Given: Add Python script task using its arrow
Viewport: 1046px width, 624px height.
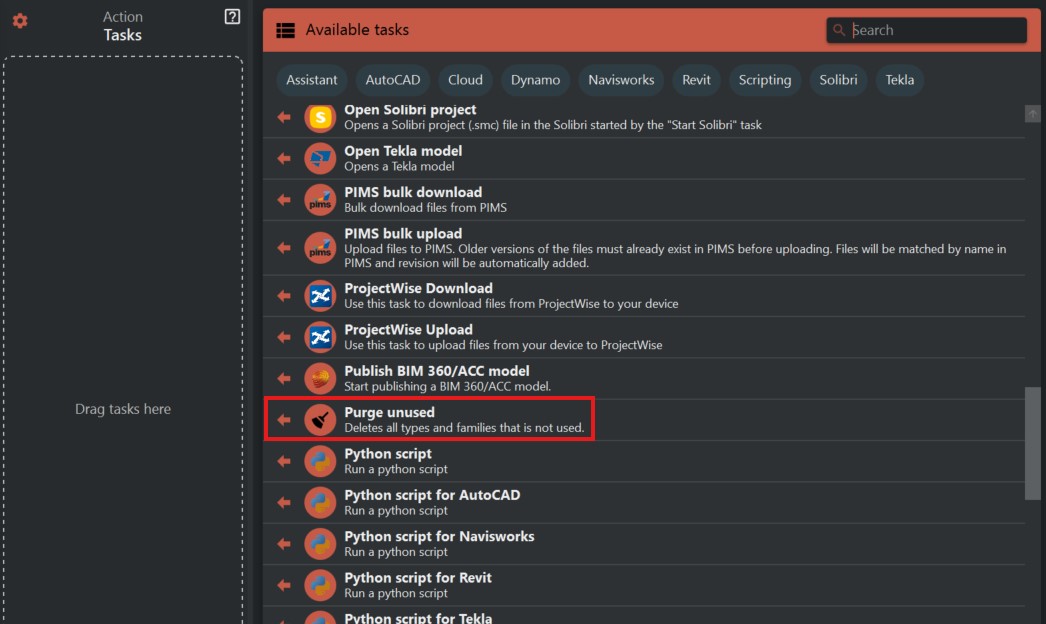Looking at the screenshot, I should click(284, 461).
